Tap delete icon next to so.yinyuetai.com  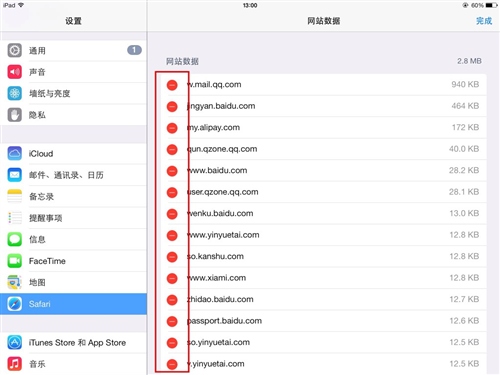coord(172,343)
